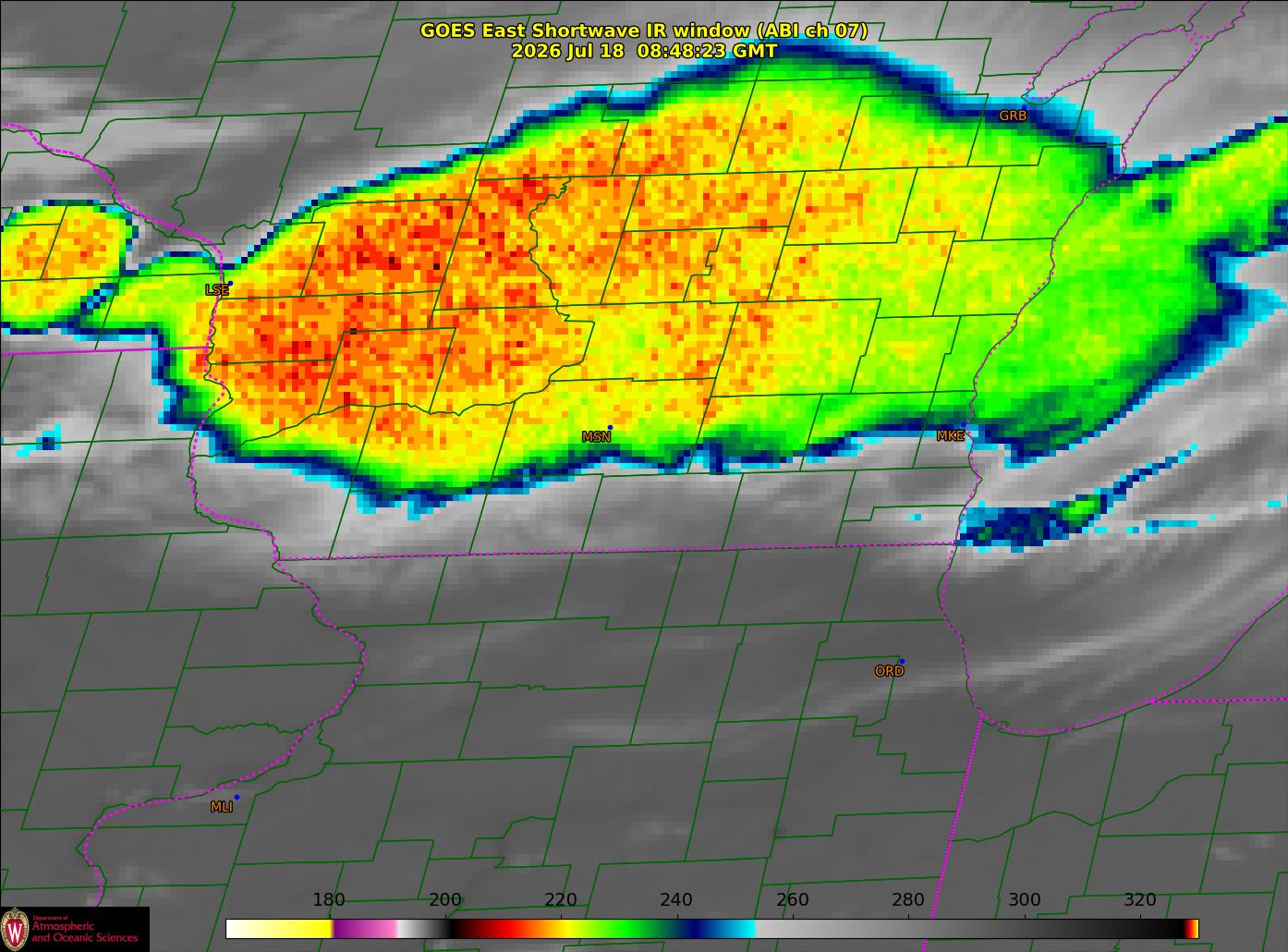This screenshot has width=1288, height=952.
Task: Select the ORD station label
Action: 889,671
